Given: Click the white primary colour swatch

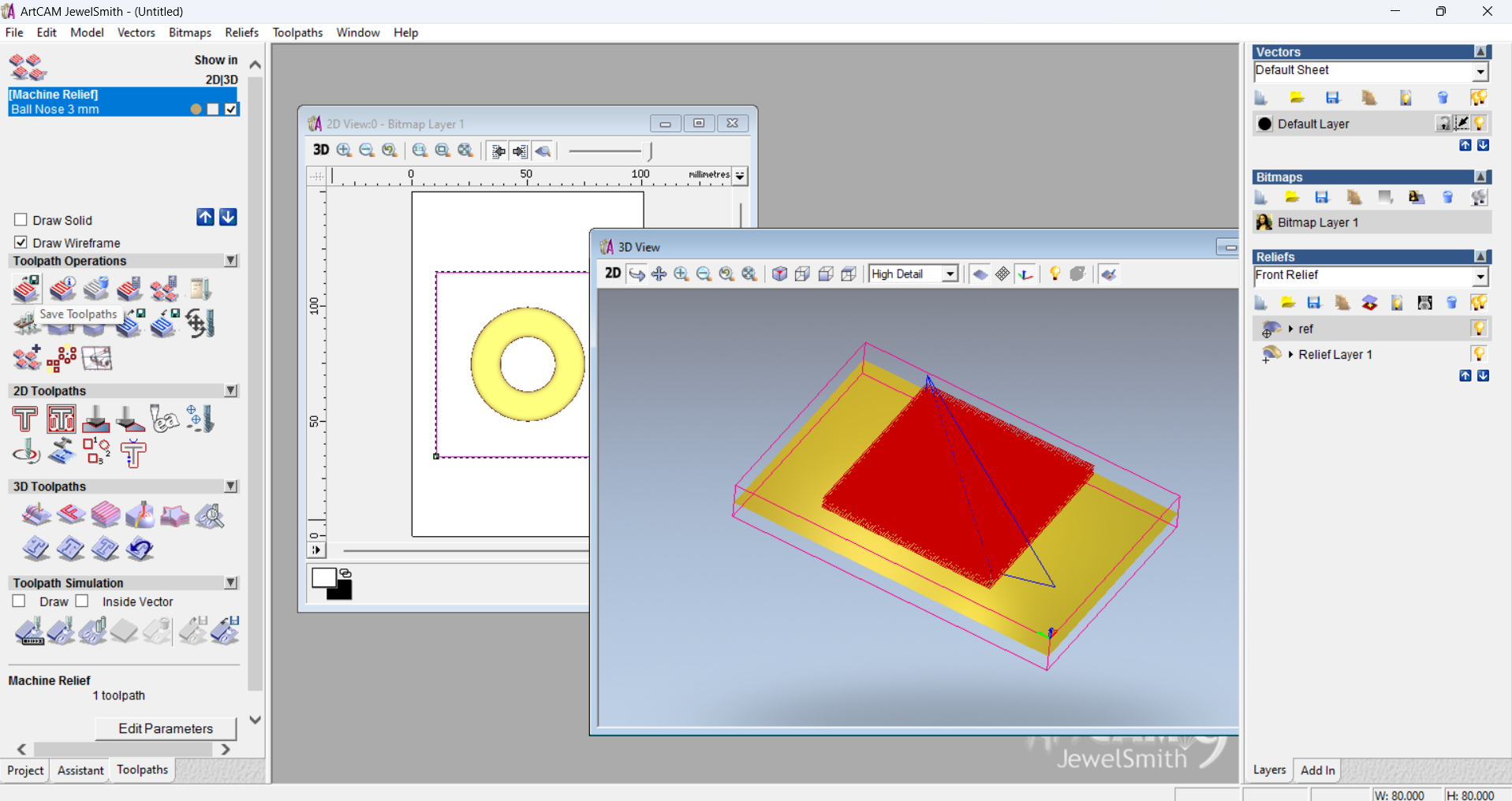Looking at the screenshot, I should 323,577.
